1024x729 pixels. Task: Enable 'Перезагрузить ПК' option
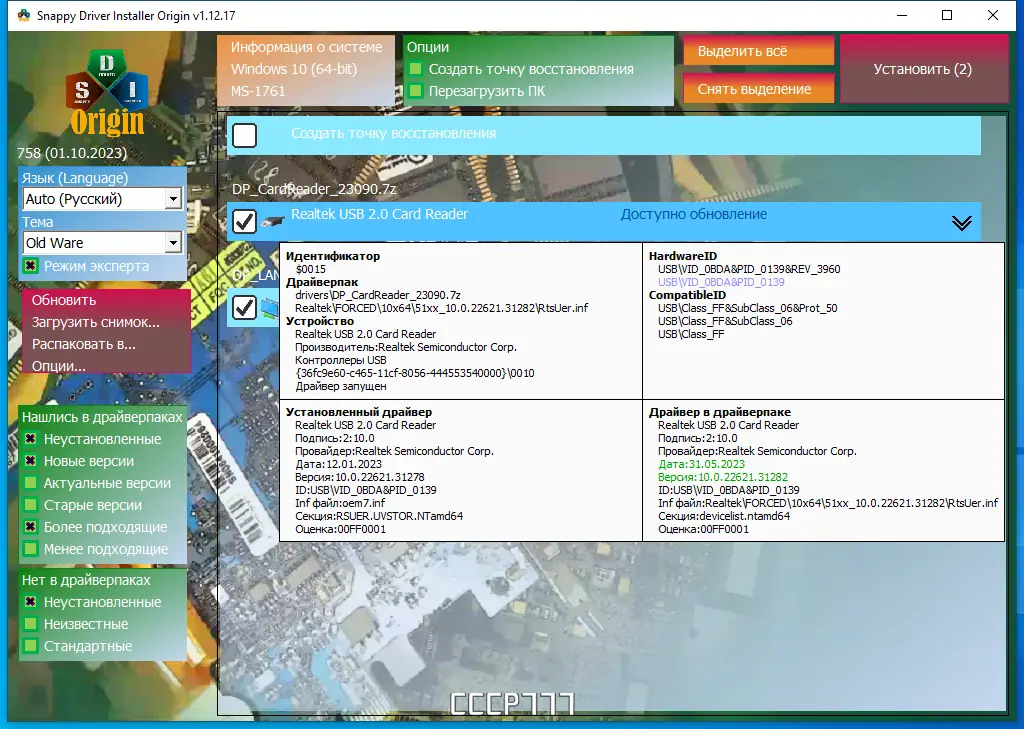415,91
